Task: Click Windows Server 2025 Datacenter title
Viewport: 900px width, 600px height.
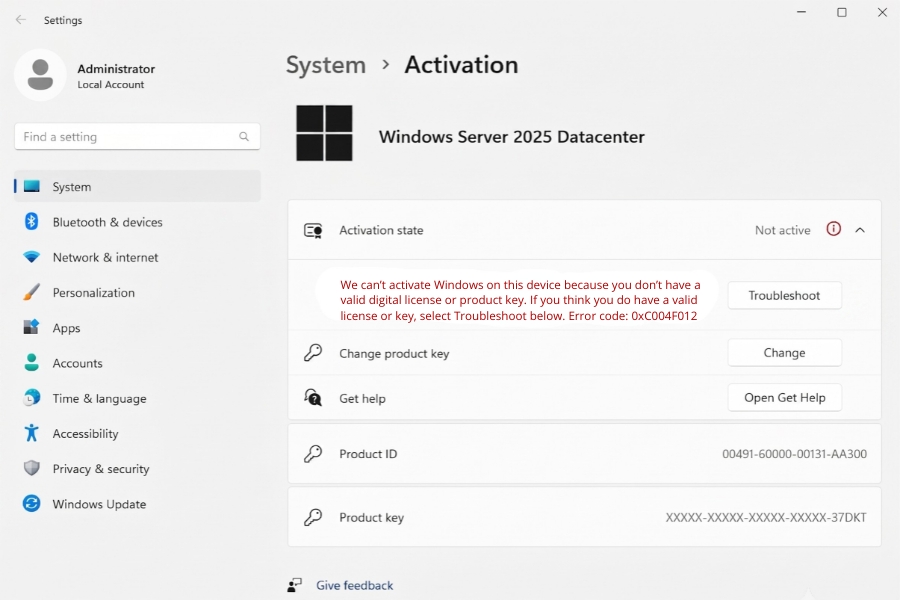Action: pos(511,137)
